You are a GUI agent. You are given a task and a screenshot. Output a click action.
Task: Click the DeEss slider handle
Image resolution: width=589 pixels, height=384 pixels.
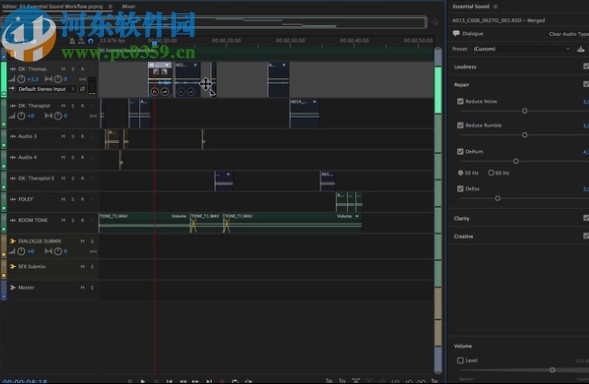(x=498, y=198)
